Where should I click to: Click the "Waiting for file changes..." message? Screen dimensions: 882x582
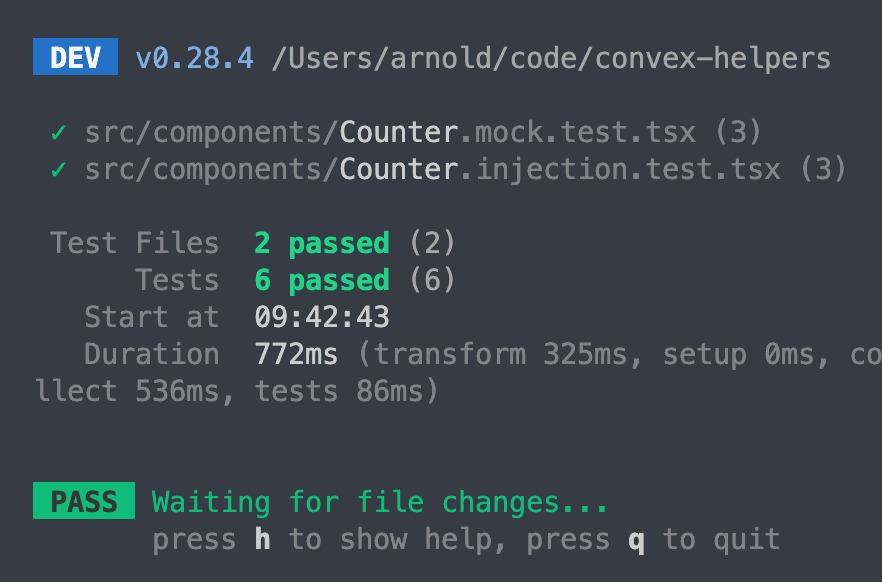pyautogui.click(x=380, y=501)
